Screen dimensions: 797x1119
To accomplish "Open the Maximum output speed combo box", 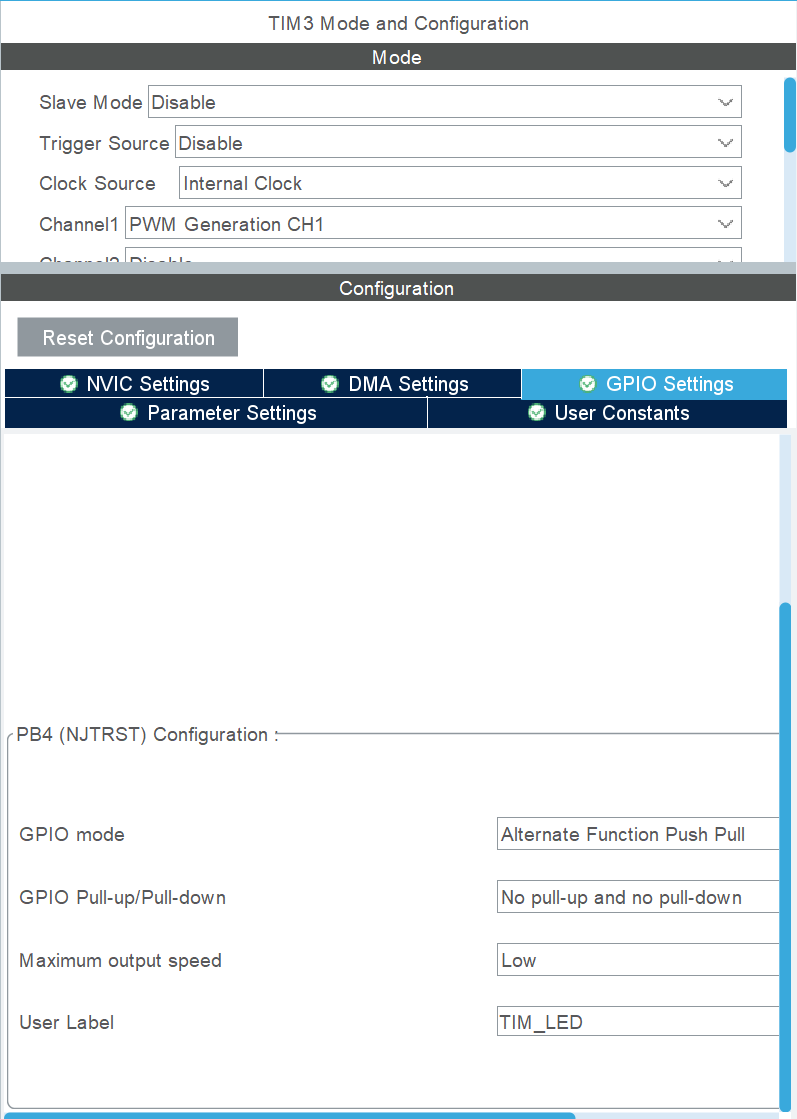I will pyautogui.click(x=638, y=959).
